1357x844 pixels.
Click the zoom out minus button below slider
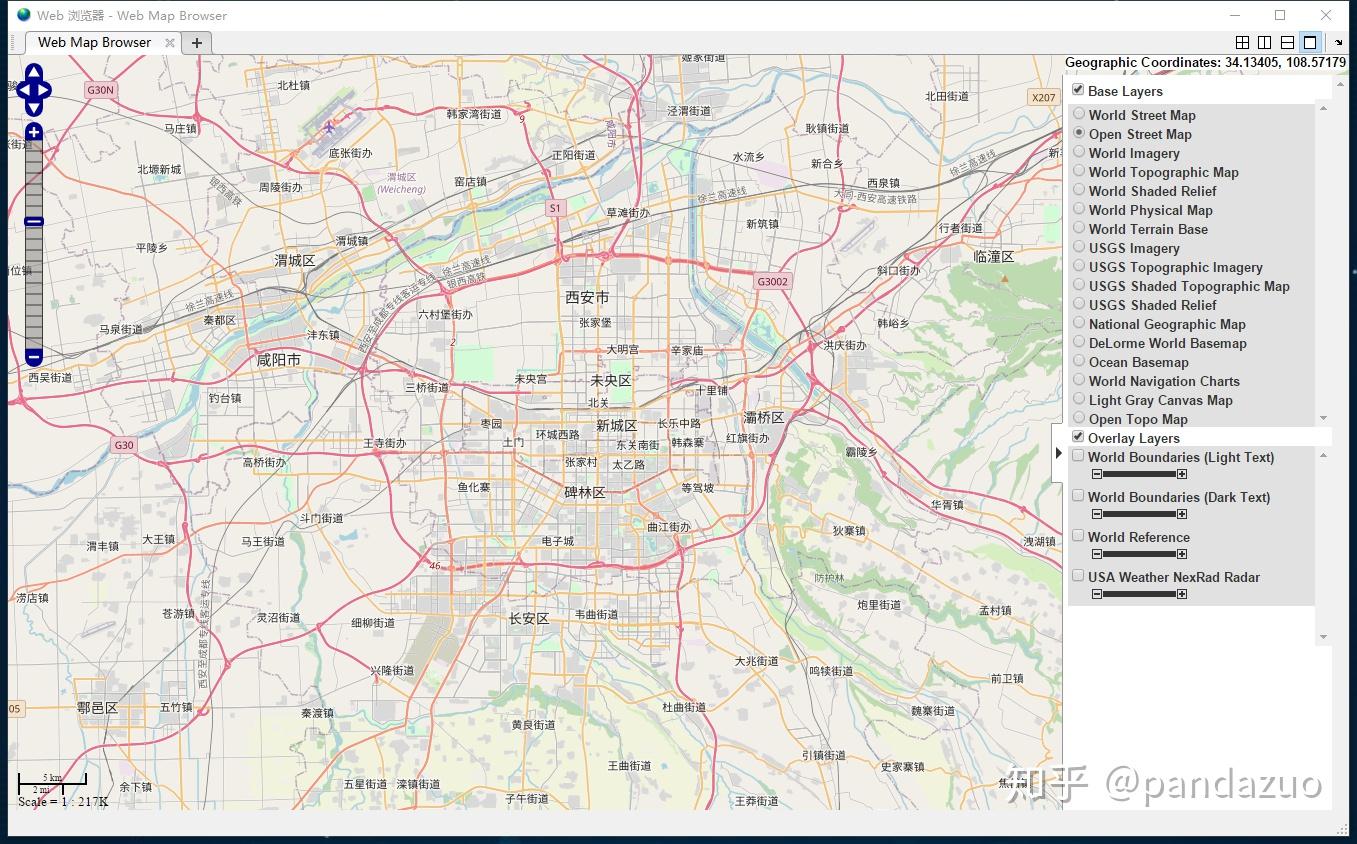(x=33, y=357)
